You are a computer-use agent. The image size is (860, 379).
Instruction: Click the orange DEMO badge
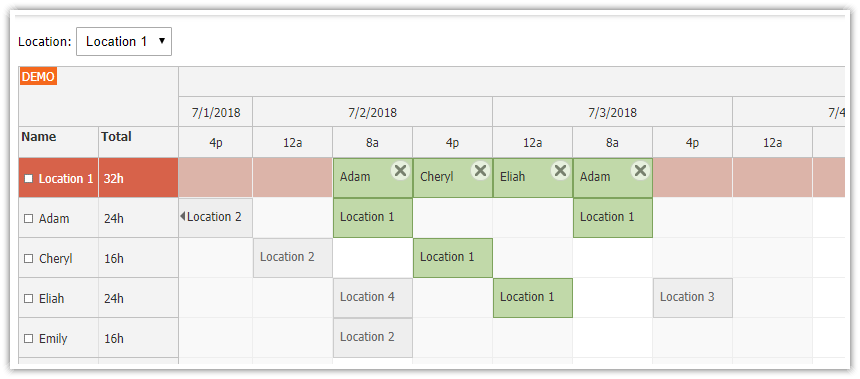[38, 77]
